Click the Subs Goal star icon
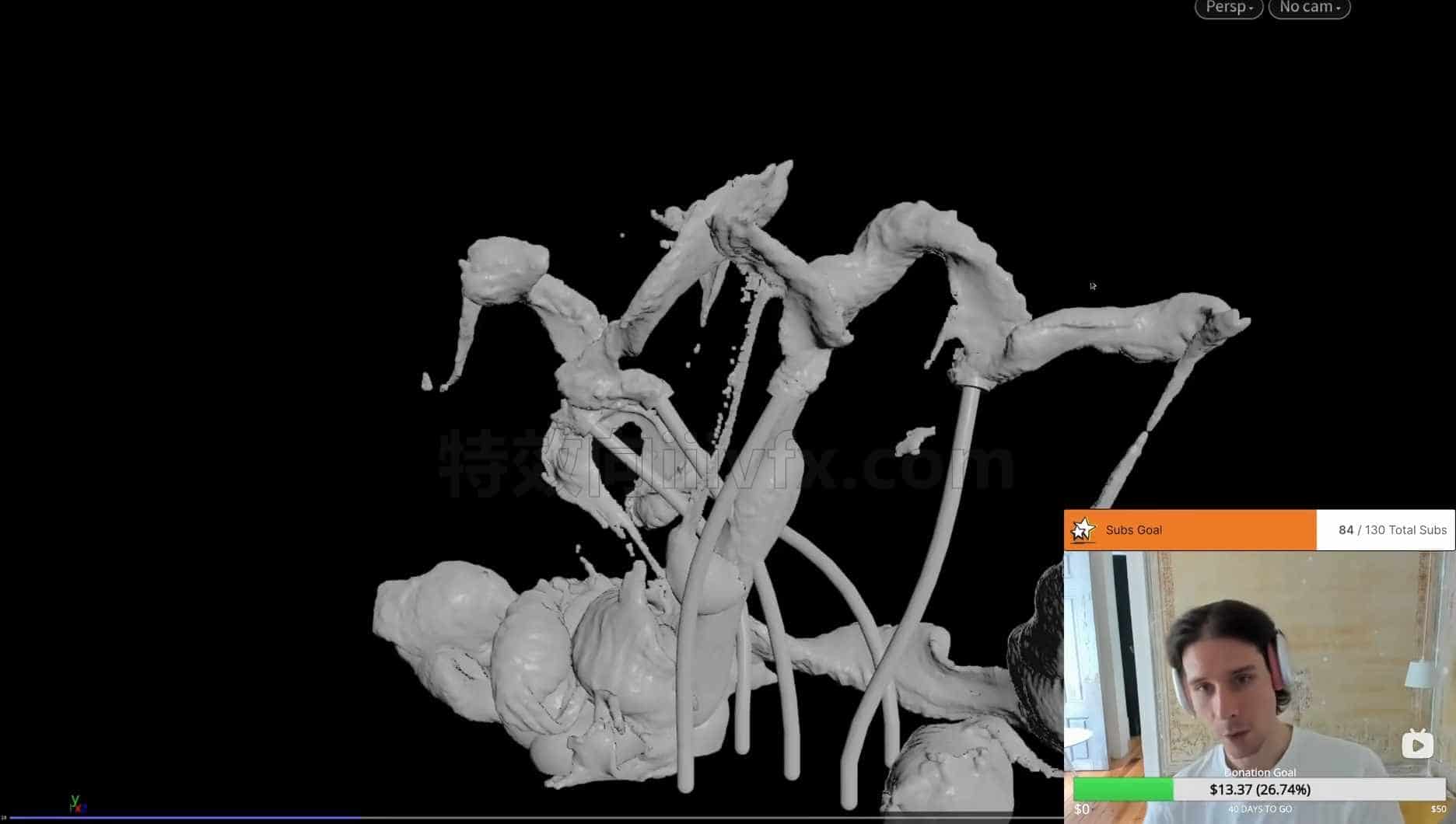Screen dimensions: 1456x824 (1083, 530)
